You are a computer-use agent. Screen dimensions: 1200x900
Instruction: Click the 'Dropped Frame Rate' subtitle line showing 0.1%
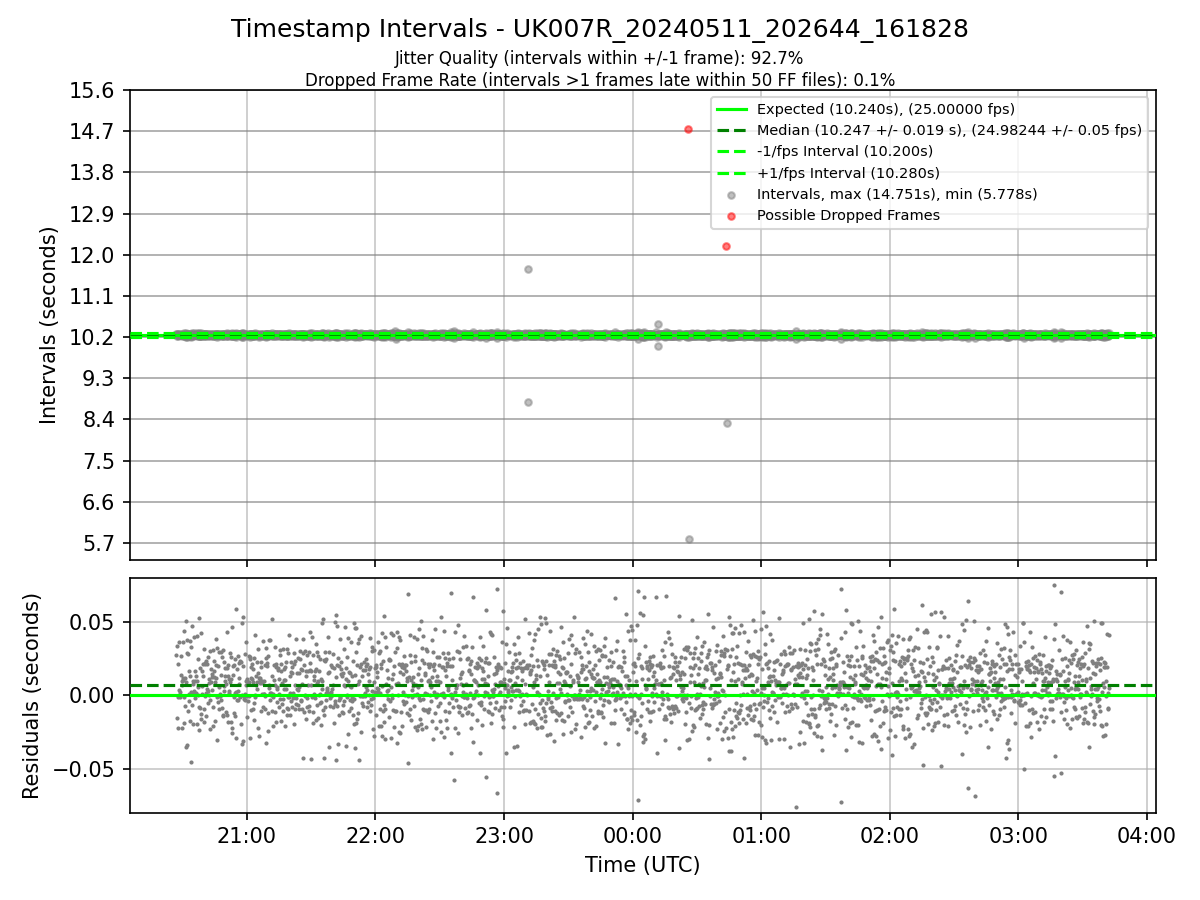pyautogui.click(x=600, y=80)
